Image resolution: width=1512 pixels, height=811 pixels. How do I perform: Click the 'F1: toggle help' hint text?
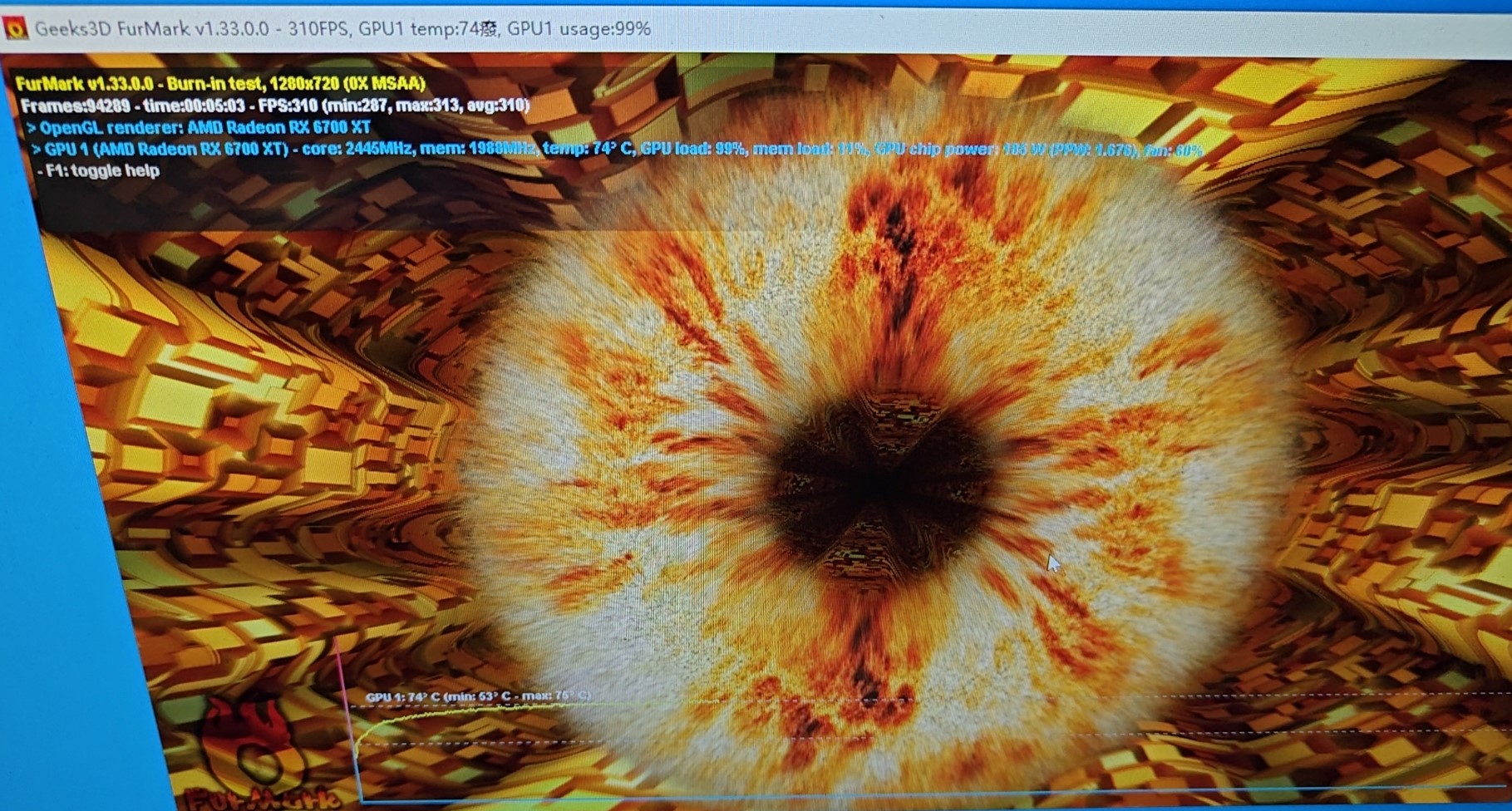pos(98,171)
